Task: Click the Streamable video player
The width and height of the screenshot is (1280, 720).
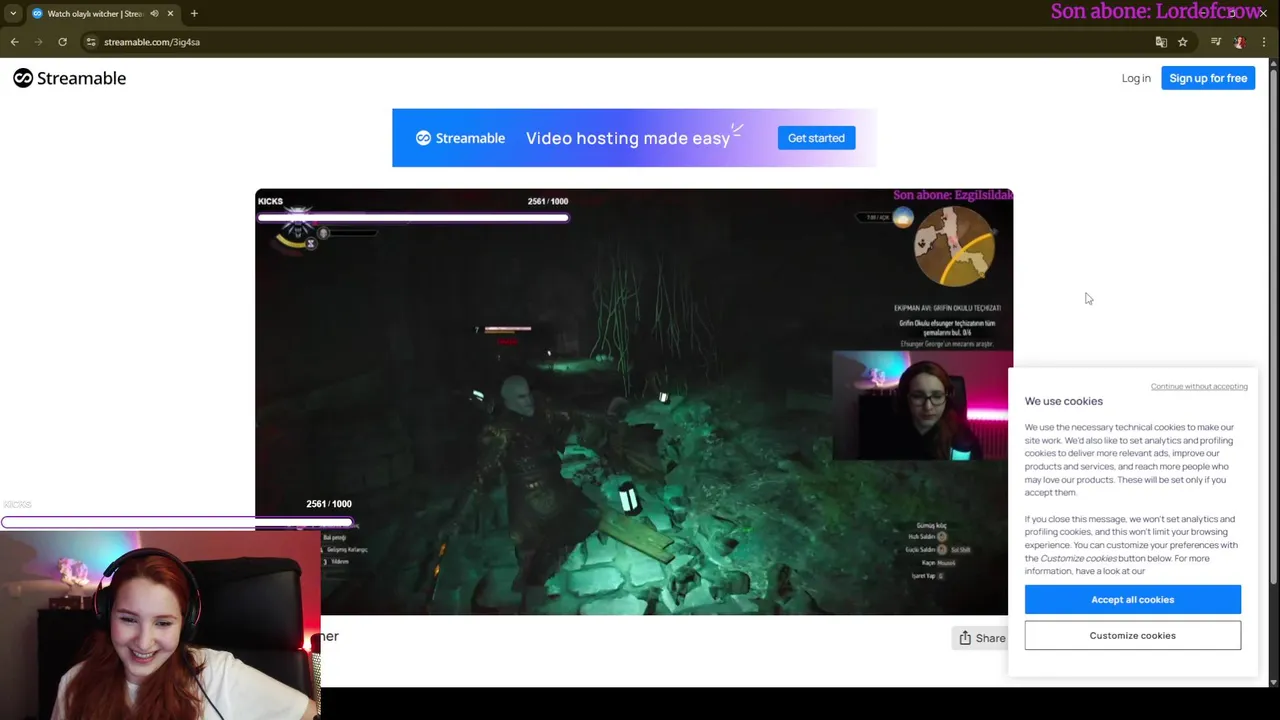Action: pyautogui.click(x=634, y=401)
